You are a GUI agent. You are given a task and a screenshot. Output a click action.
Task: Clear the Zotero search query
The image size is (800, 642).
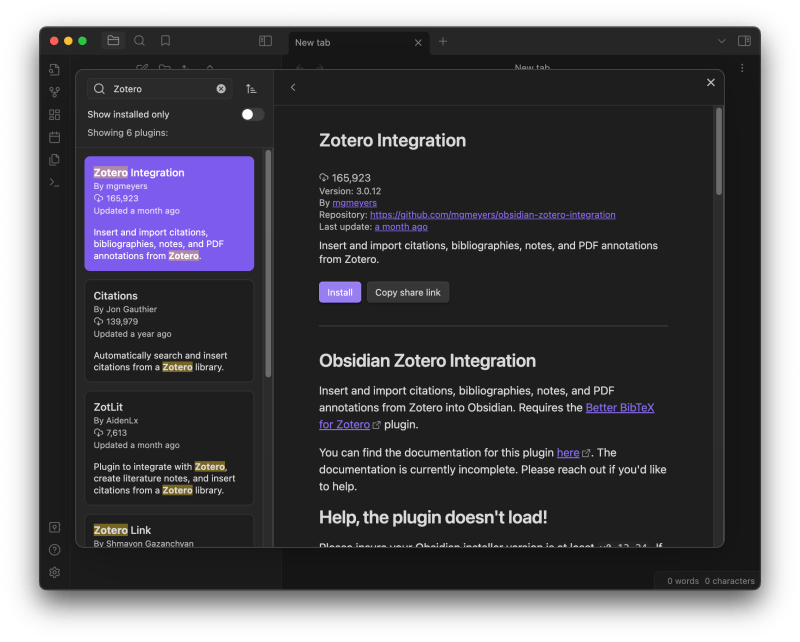coord(220,88)
